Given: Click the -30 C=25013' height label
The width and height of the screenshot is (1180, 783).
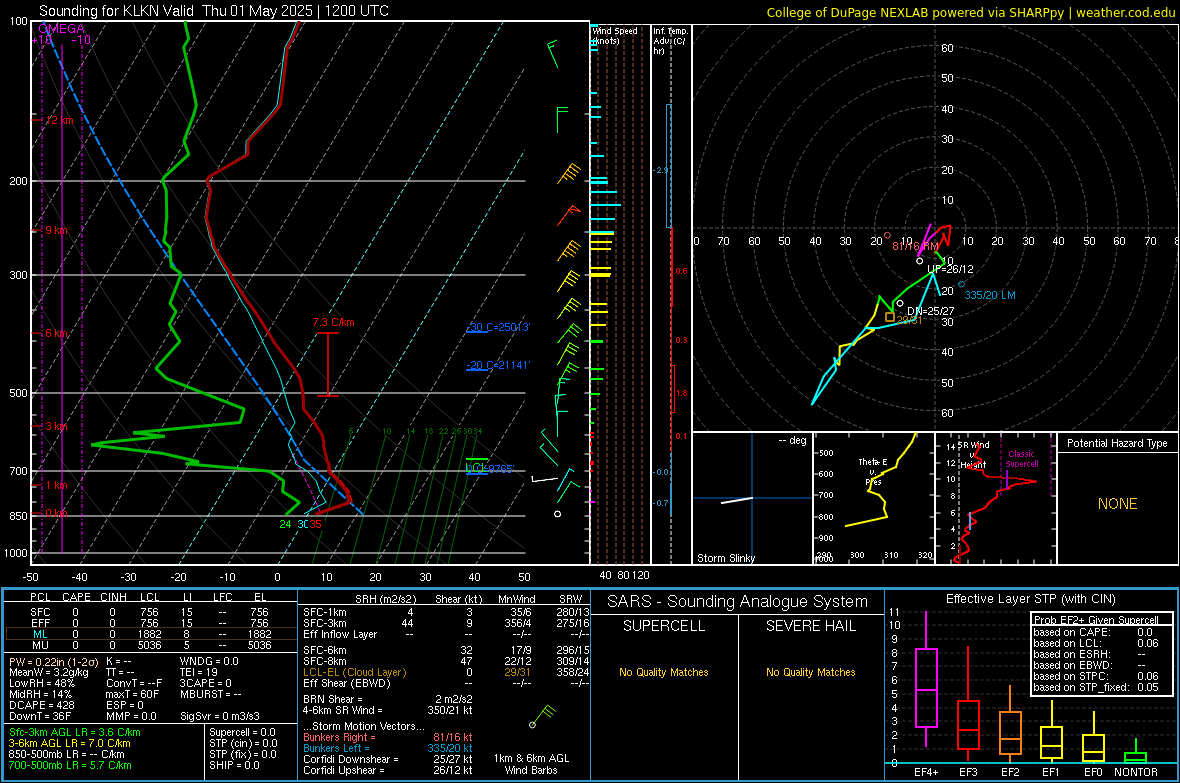Looking at the screenshot, I should 498,328.
